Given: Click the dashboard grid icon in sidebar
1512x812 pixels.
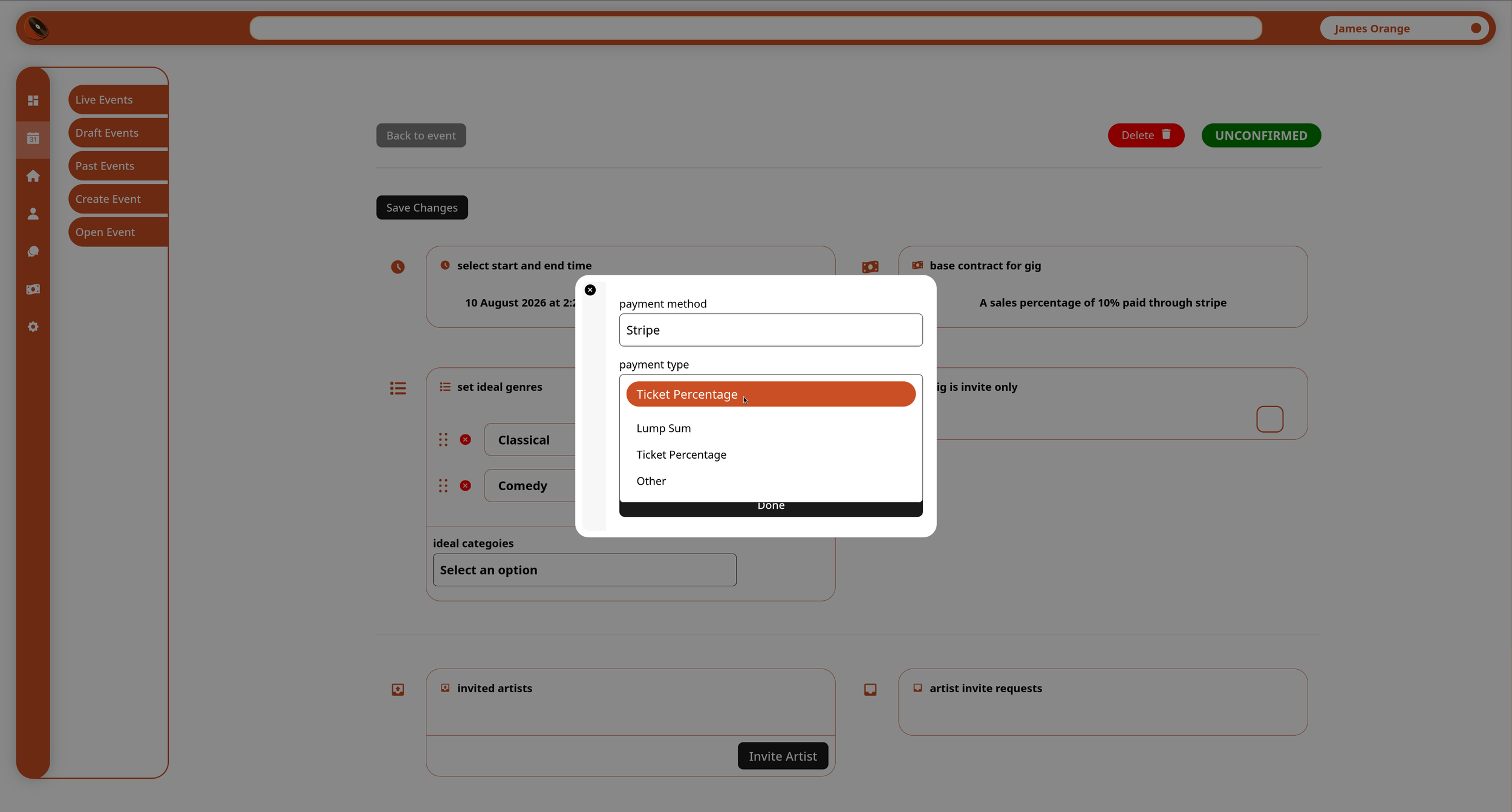Looking at the screenshot, I should point(33,100).
